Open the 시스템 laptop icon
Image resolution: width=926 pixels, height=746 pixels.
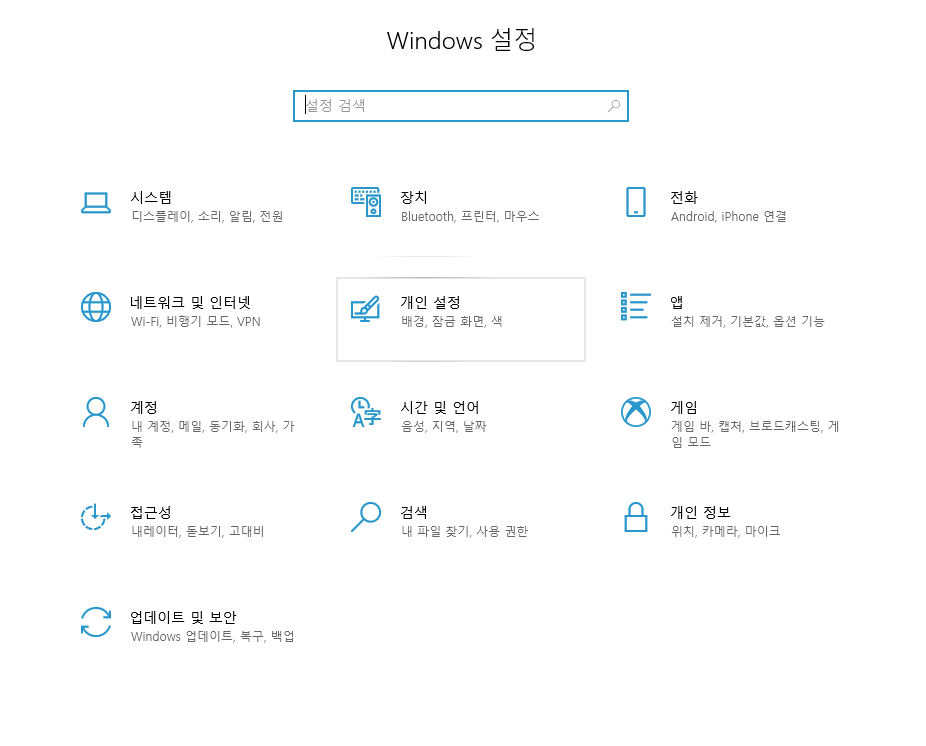(x=96, y=203)
